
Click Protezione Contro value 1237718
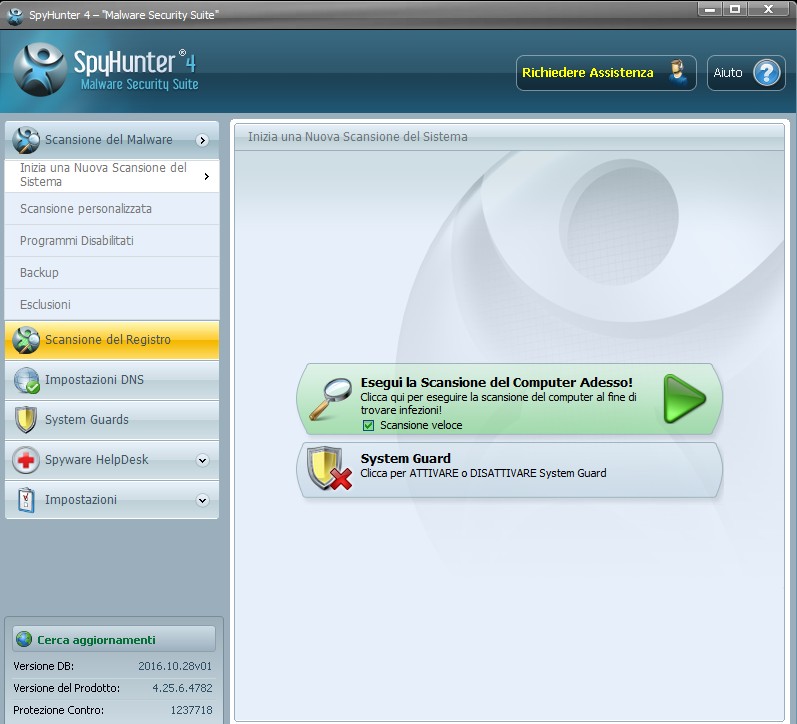(191, 710)
